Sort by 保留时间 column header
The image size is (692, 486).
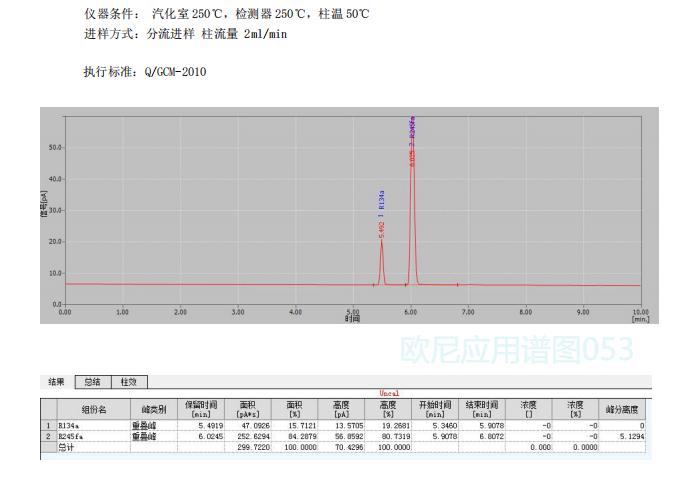[200, 409]
